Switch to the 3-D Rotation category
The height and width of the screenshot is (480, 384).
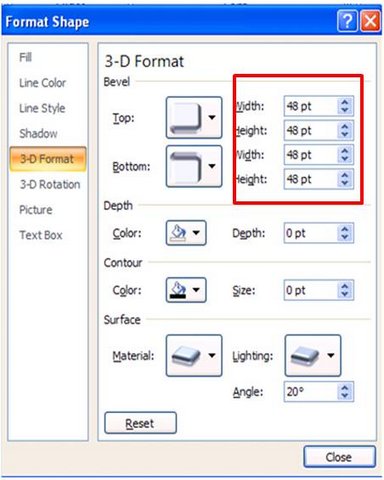click(x=50, y=184)
